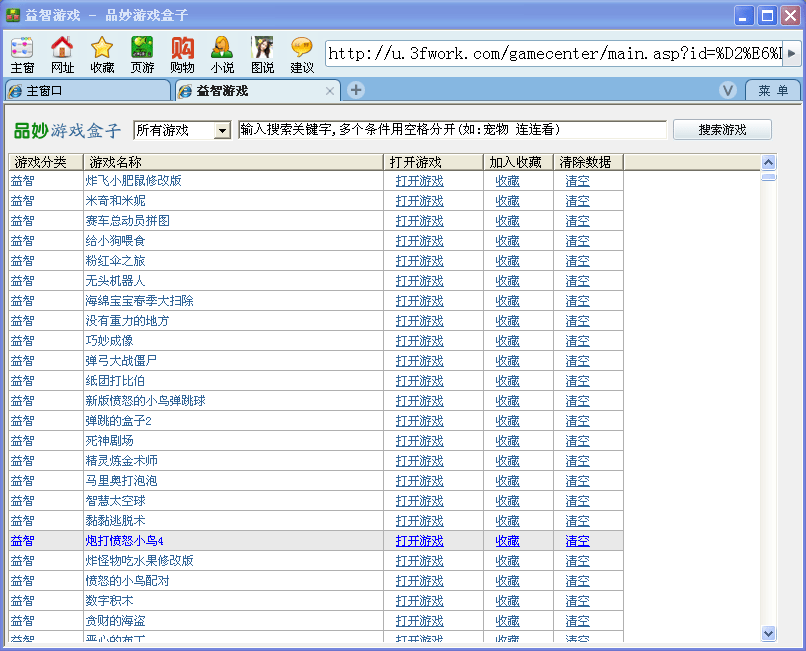806x651 pixels.
Task: Open game 炮打愤怒小鸟4 via 打开游戏 link
Action: coord(419,541)
